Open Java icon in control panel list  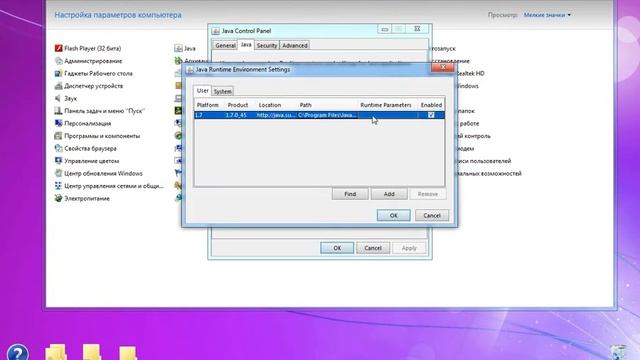[178, 48]
